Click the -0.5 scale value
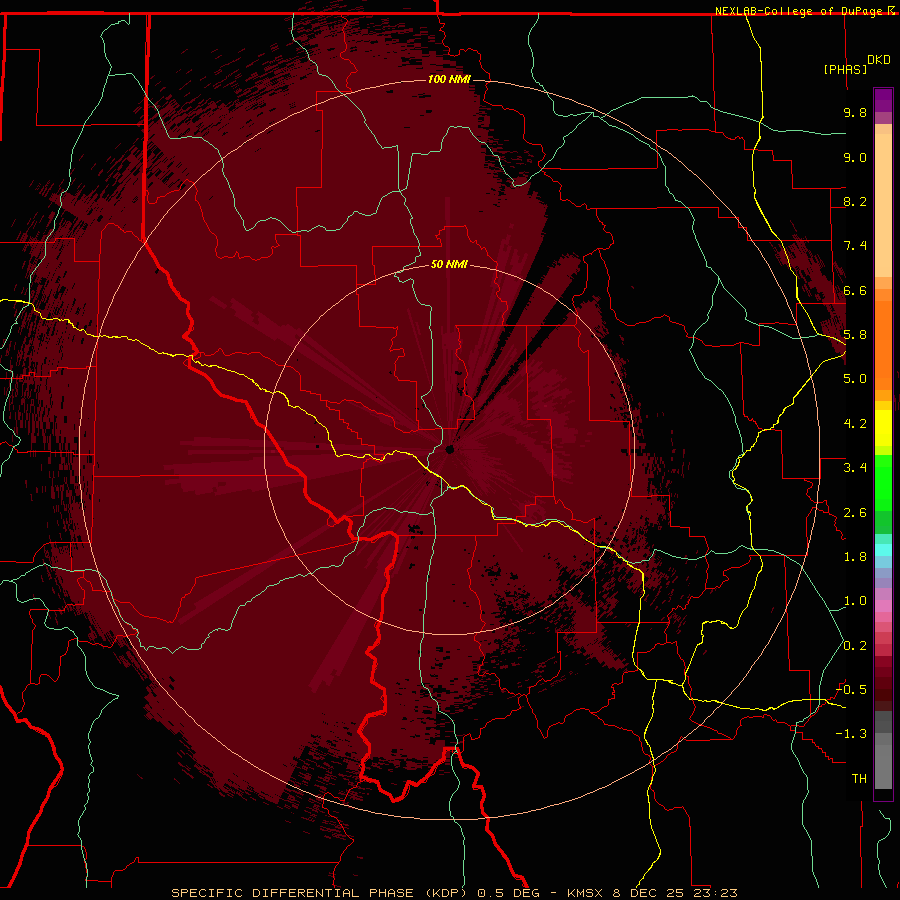Screen dimensions: 900x900 [852, 690]
